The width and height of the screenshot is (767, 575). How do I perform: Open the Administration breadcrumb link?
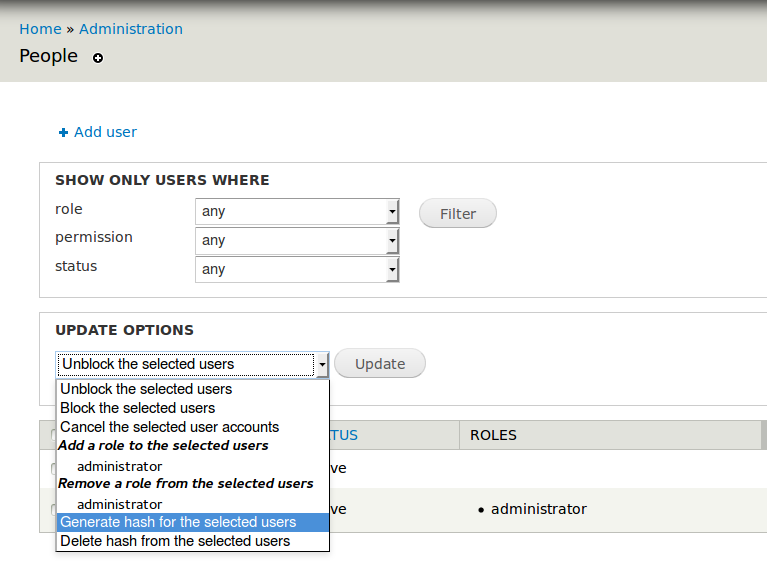(x=131, y=29)
